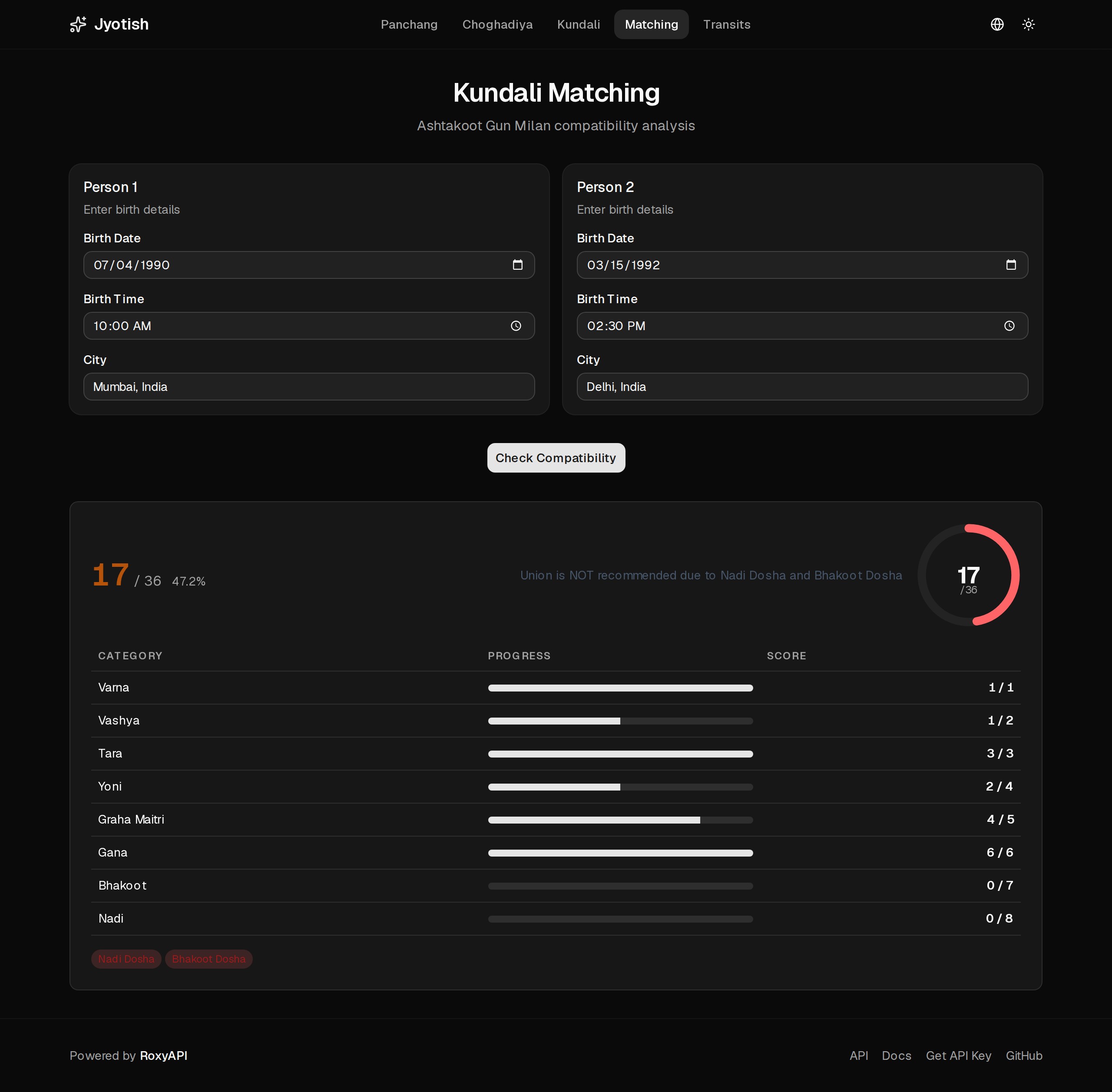Click the Yoni category row label
Viewport: 1112px width, 1092px height.
pyautogui.click(x=109, y=786)
